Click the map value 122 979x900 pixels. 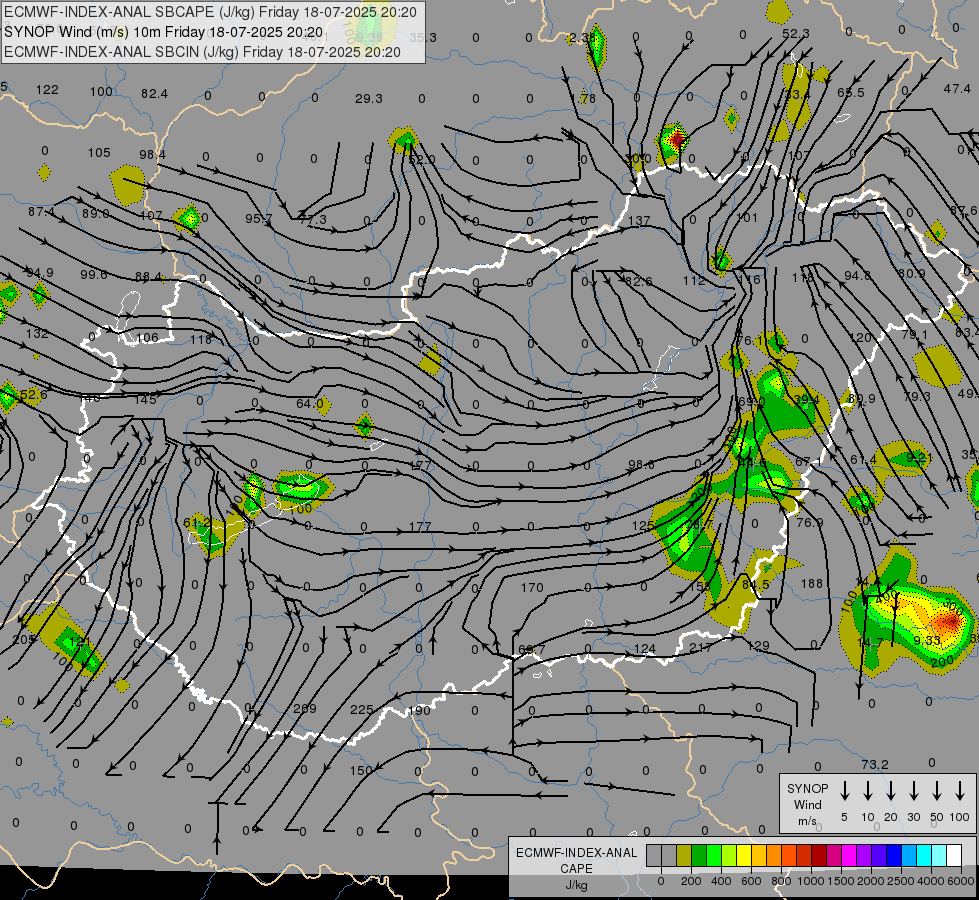[47, 90]
